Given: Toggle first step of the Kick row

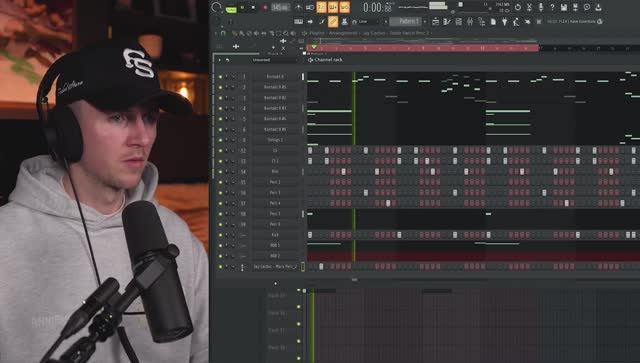Looking at the screenshot, I should tap(310, 235).
